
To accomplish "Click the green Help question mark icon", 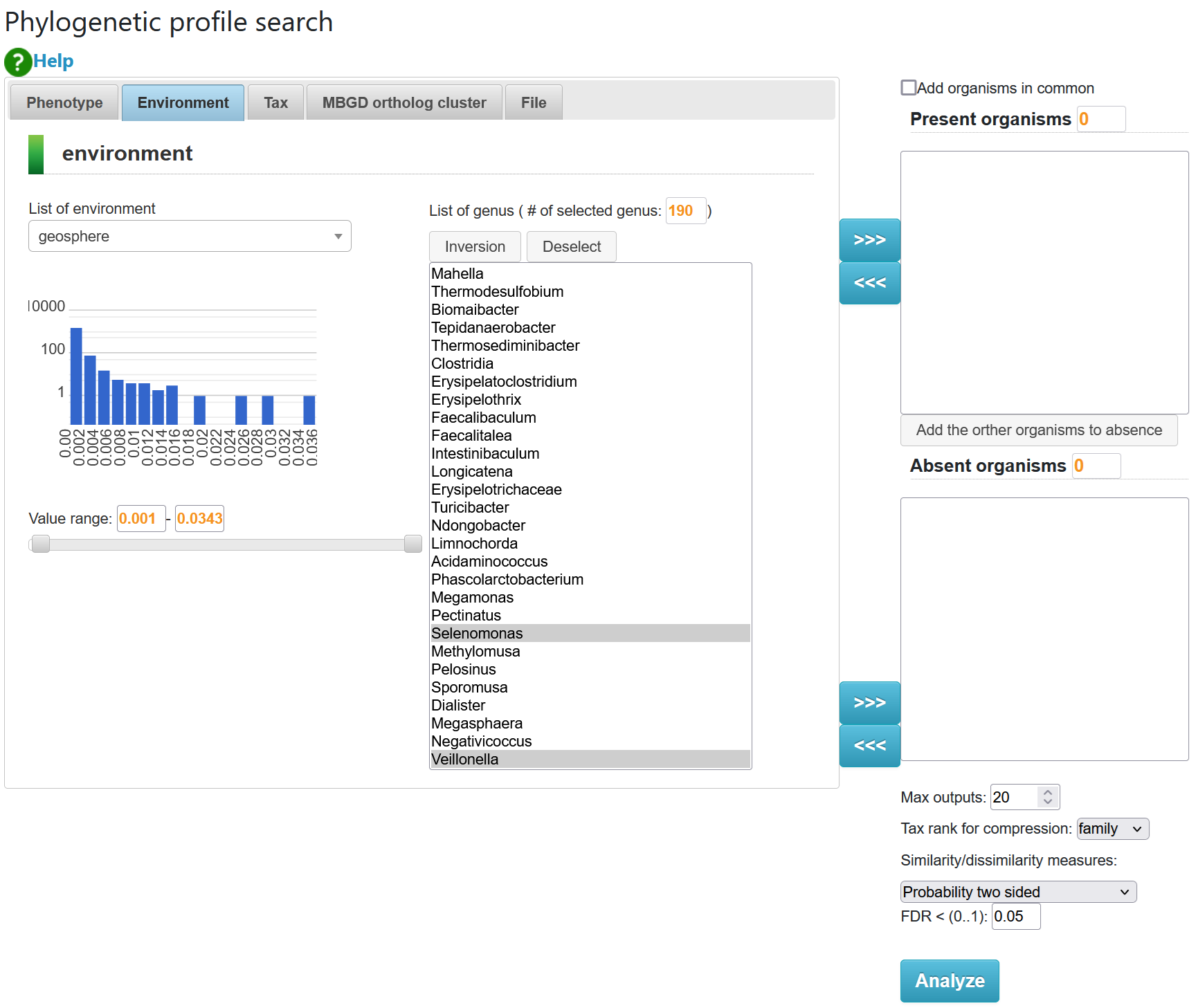I will point(18,62).
